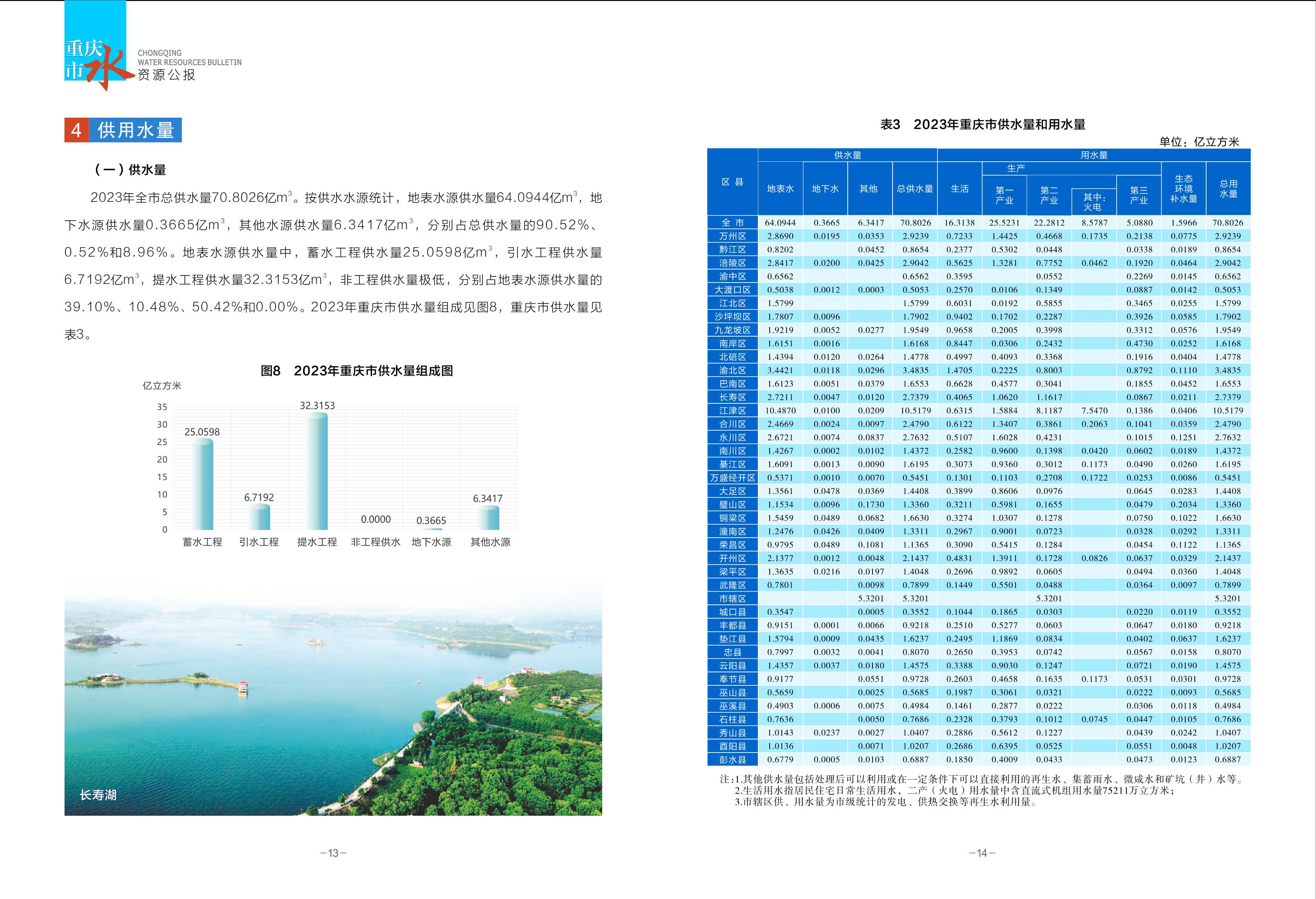
Task: Click the 涪陵区 row label
Action: pyautogui.click(x=732, y=262)
